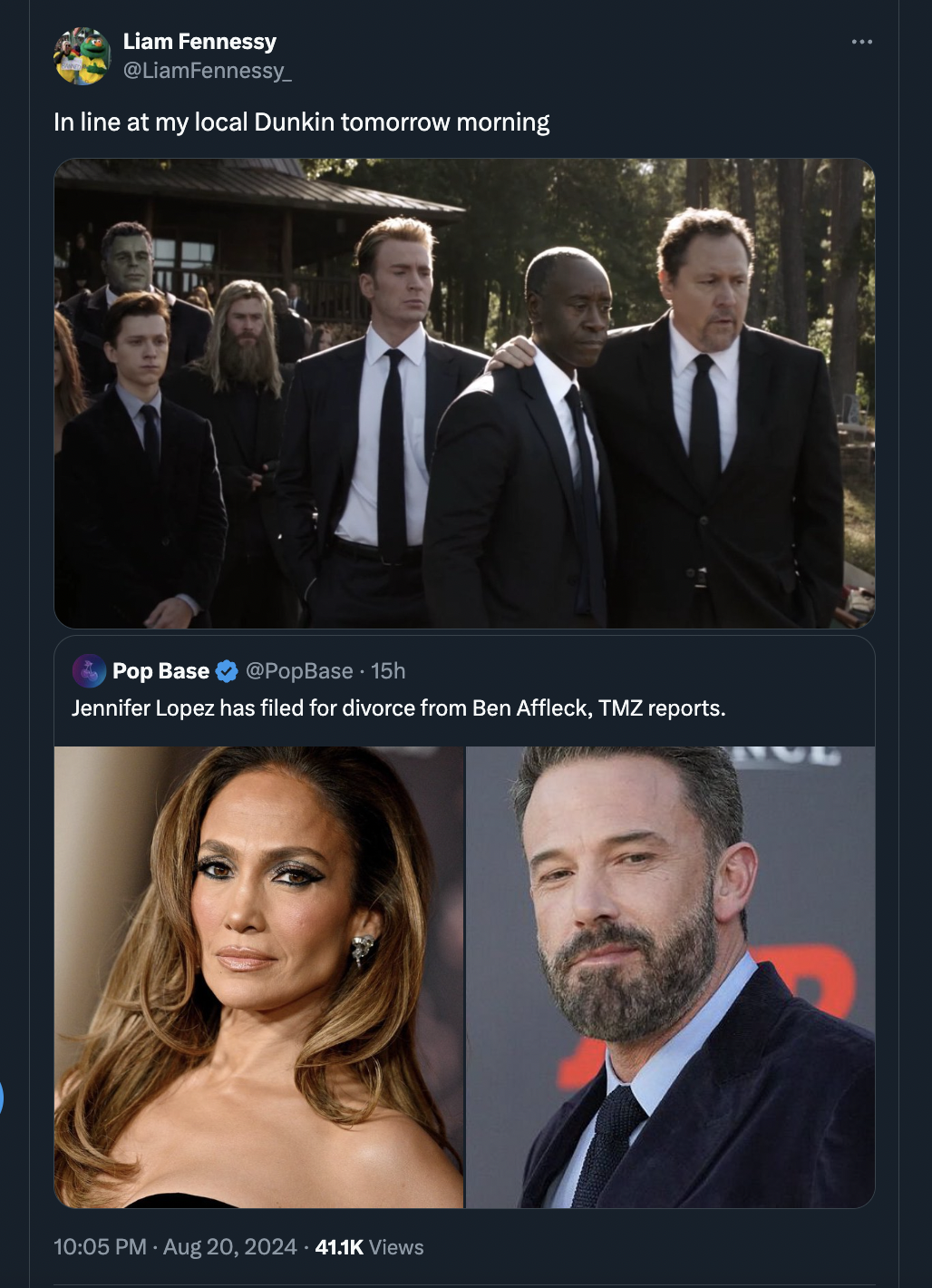The height and width of the screenshot is (1288, 932).
Task: Click the @PopBase handle
Action: [x=301, y=671]
